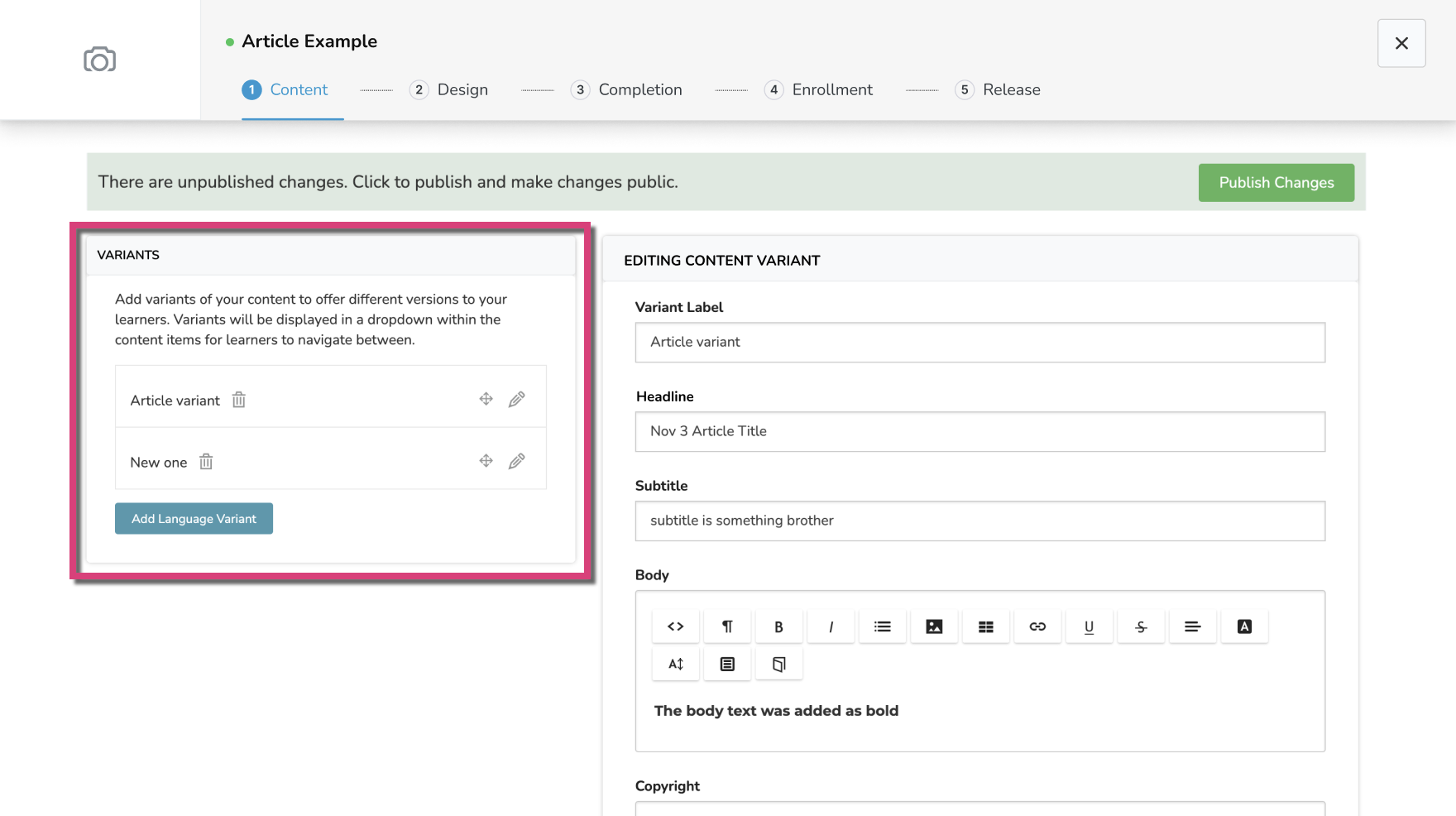This screenshot has height=816, width=1456.
Task: Toggle italic formatting in body editor
Action: tap(831, 626)
